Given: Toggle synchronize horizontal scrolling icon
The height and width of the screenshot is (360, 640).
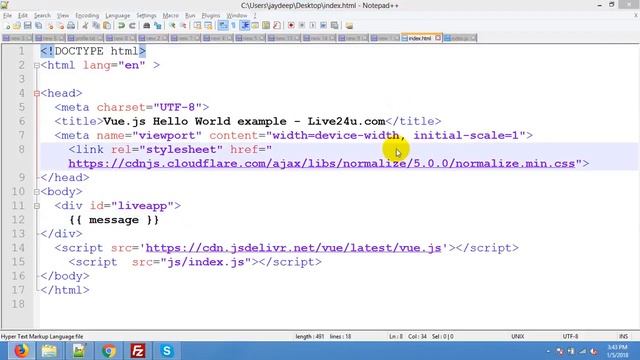Looking at the screenshot, I should (x=208, y=26).
